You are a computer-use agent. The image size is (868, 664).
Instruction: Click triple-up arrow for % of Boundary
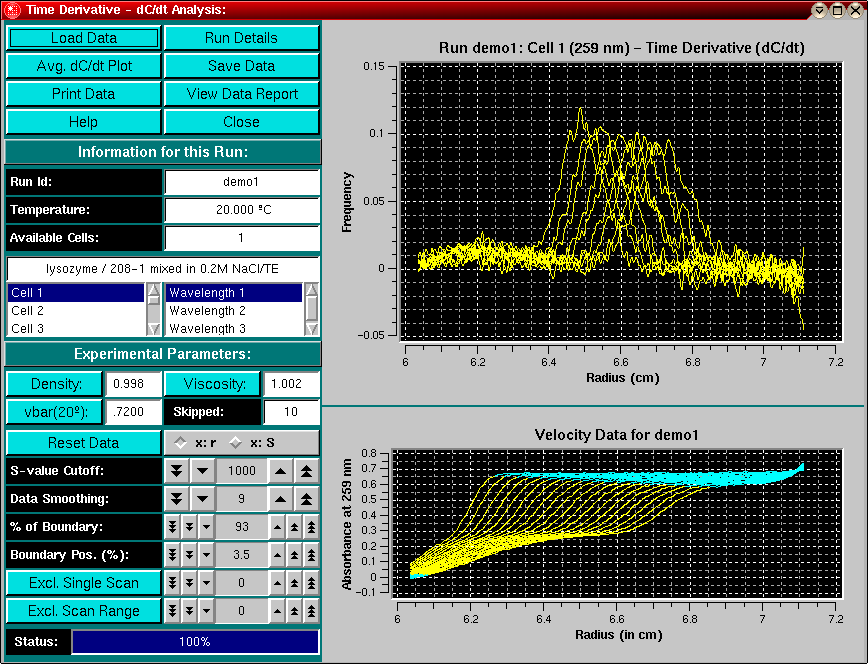(x=311, y=527)
